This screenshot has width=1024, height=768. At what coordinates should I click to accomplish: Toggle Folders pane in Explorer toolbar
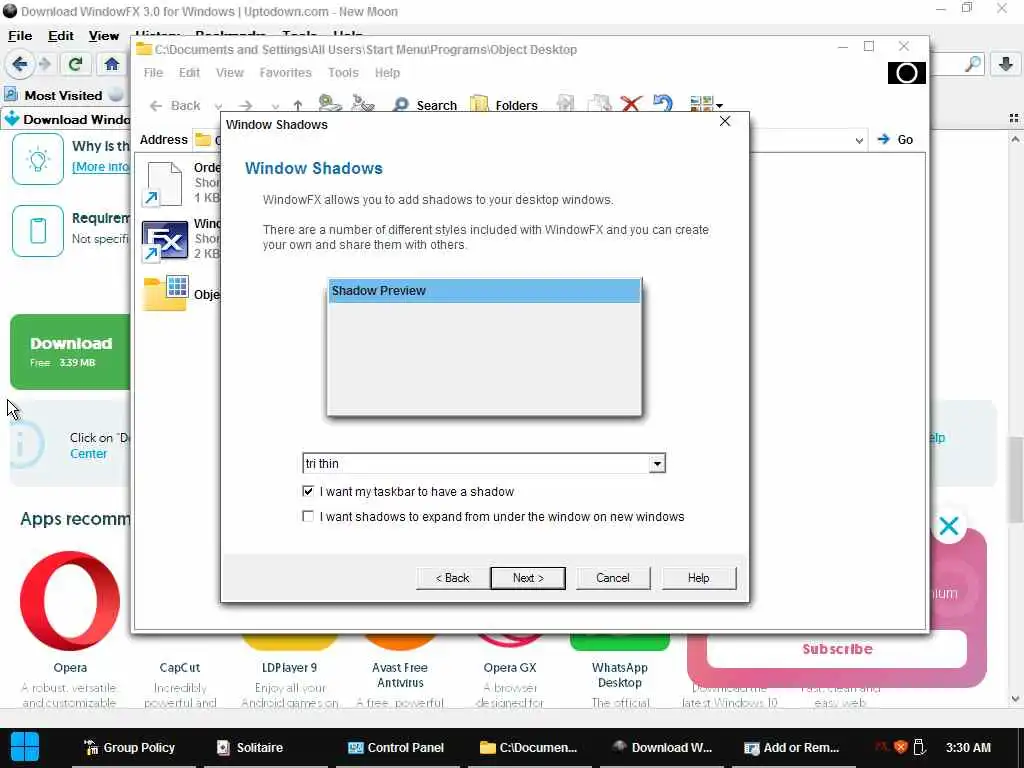click(504, 105)
